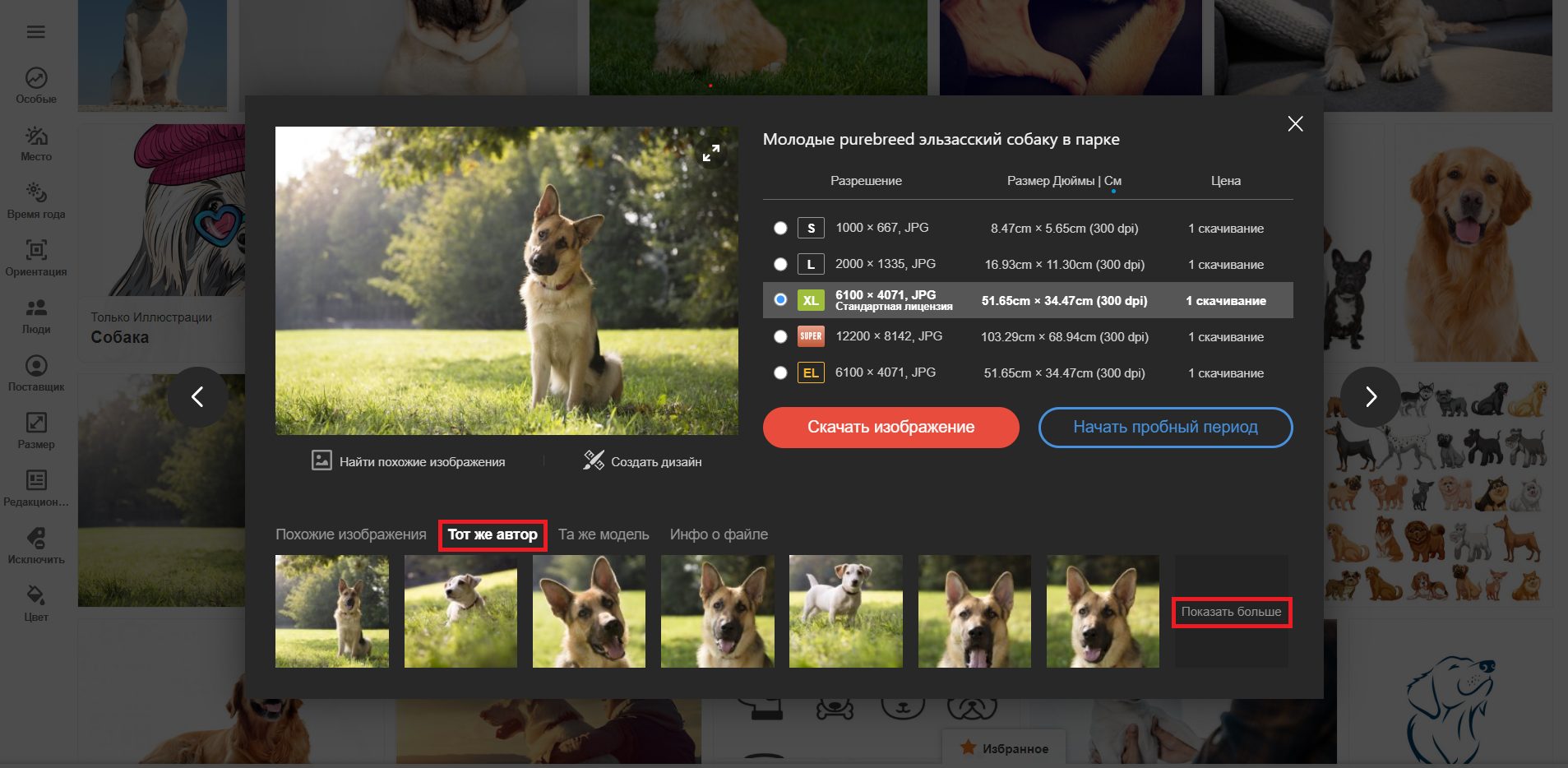The image size is (1568, 768).
Task: Click the SUPER size badge icon
Action: click(x=811, y=337)
